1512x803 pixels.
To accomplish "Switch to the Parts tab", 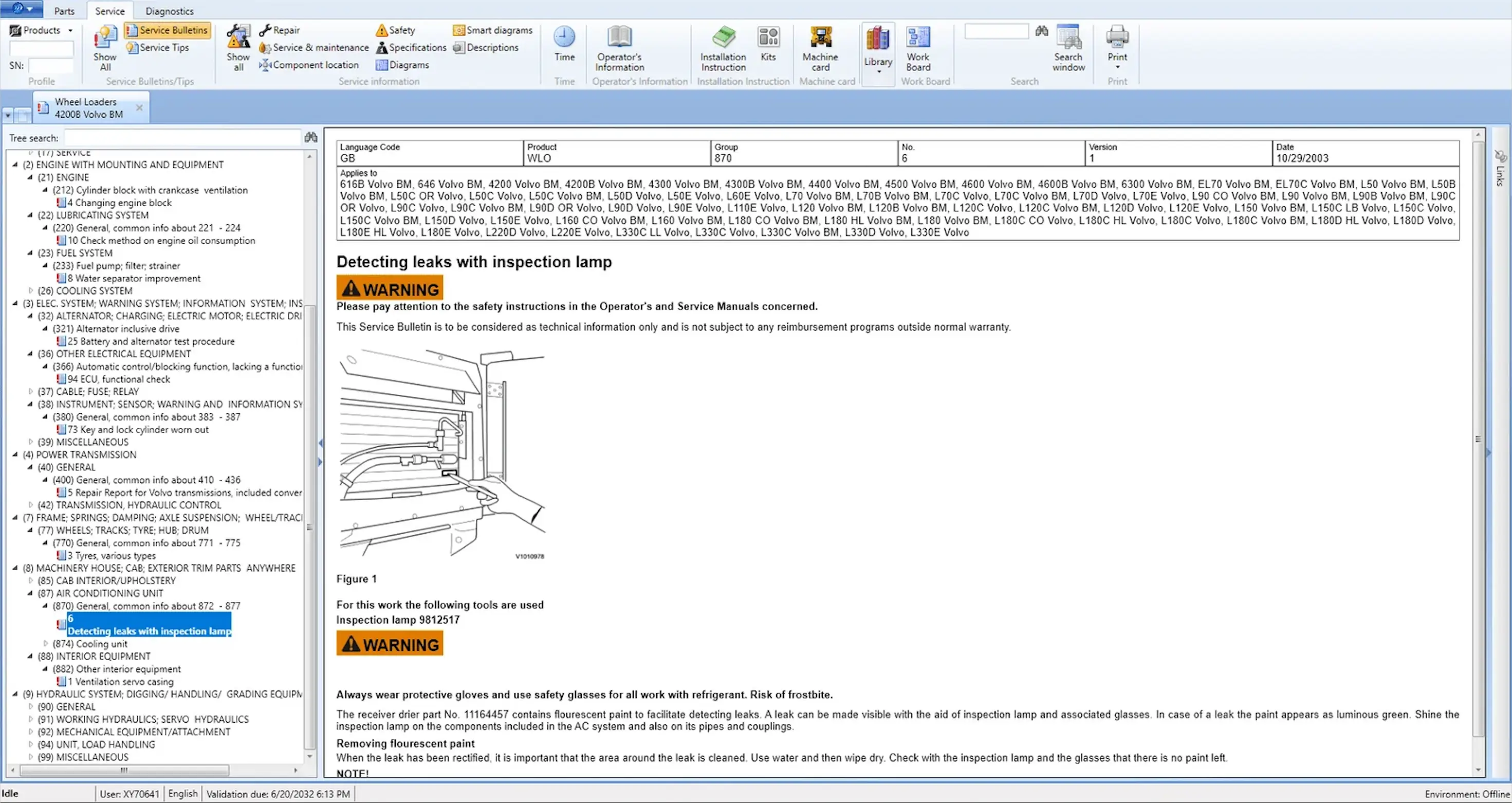I will (64, 11).
